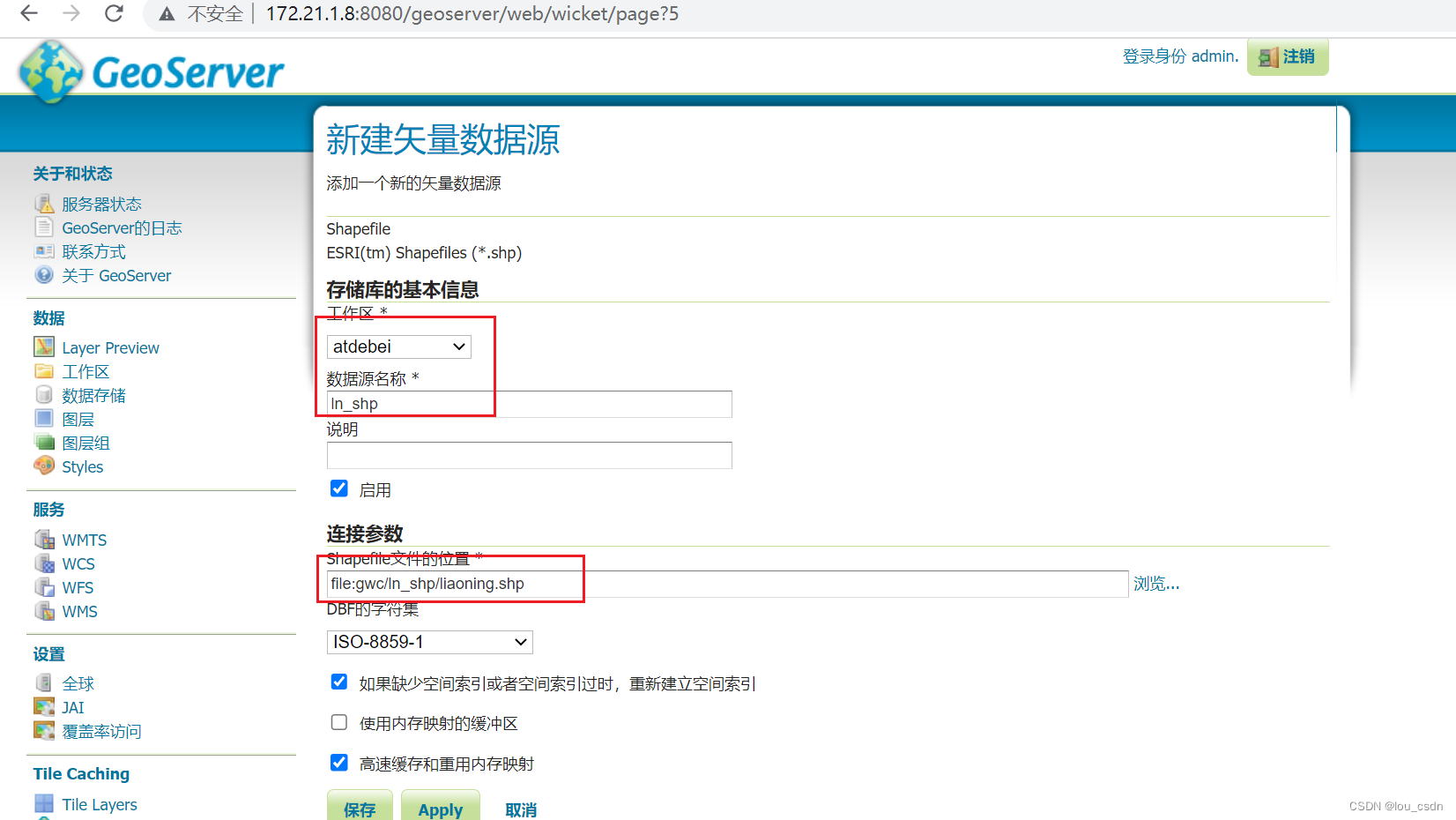Open the JAI settings page
This screenshot has width=1456, height=820.
tap(71, 706)
